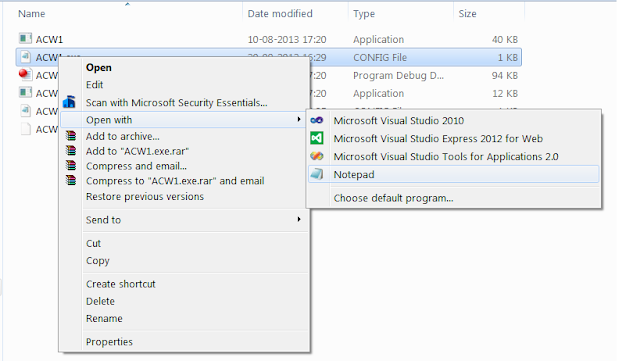Click the Notepad icon in the submenu
Screen dimensions: 640x361
point(317,174)
